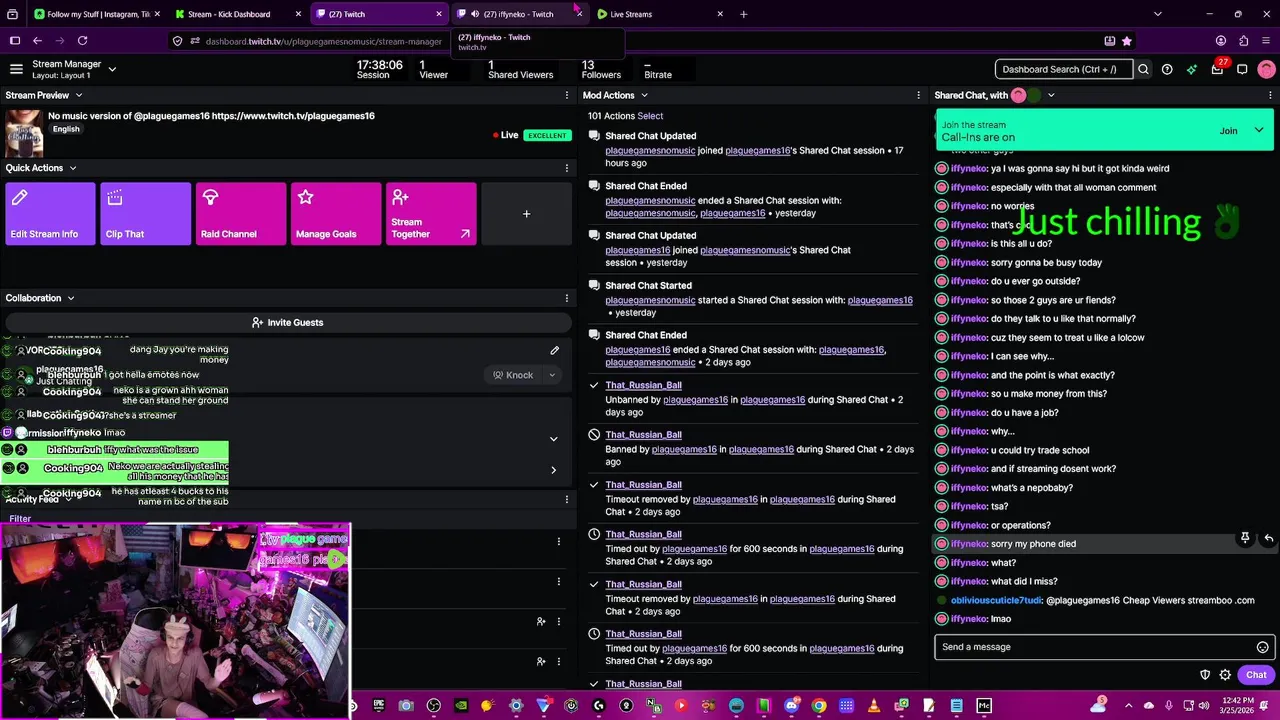Expand the Call-Ins banner chevron
The width and height of the screenshot is (1280, 720).
1259,130
